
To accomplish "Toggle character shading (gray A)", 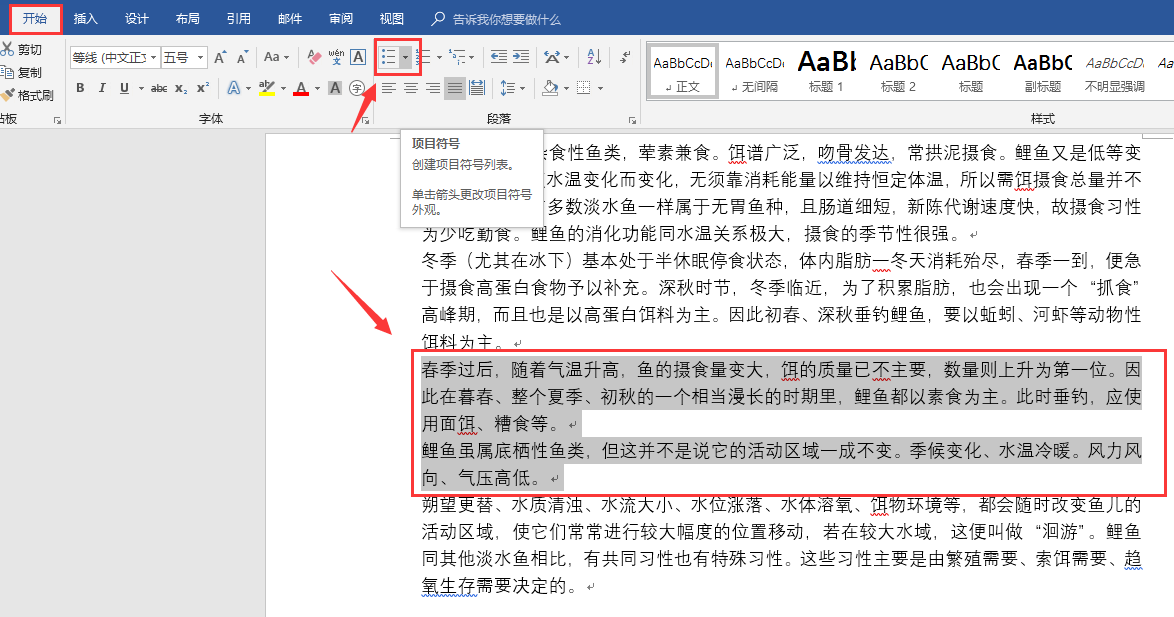I will pyautogui.click(x=335, y=88).
